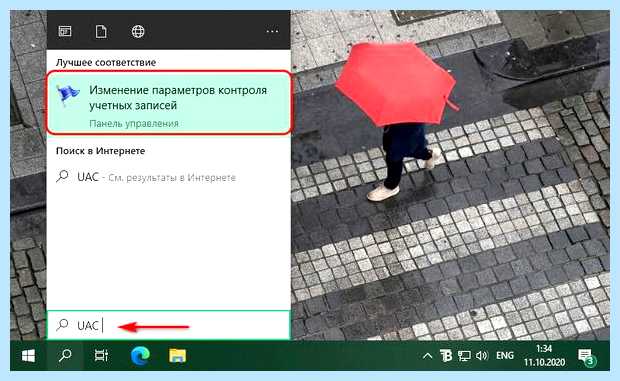The height and width of the screenshot is (381, 620).
Task: Select the Documents filter icon
Action: coord(101,31)
